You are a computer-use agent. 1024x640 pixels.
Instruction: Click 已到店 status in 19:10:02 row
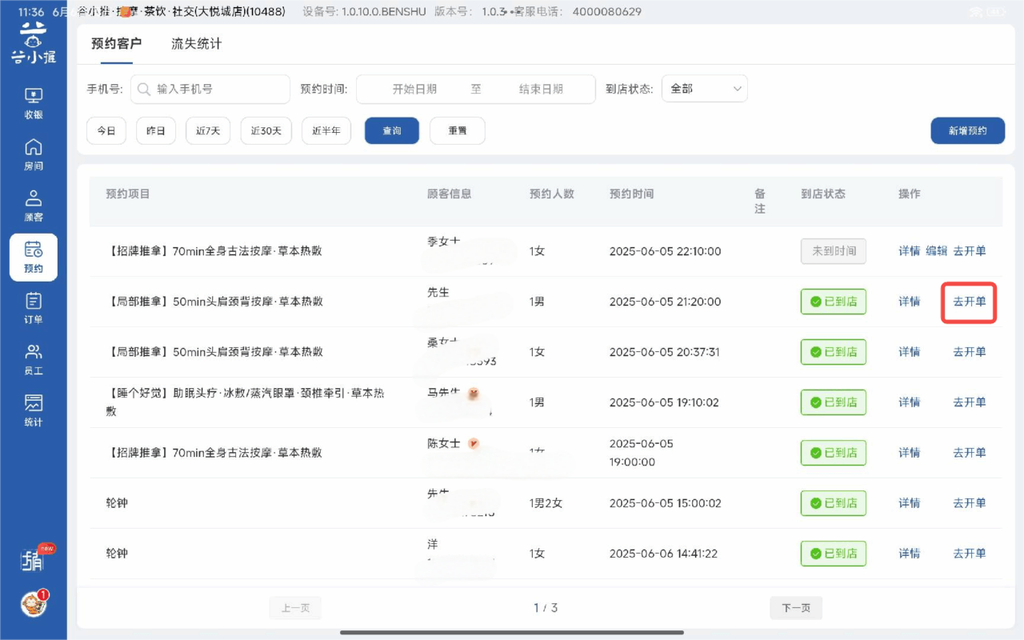point(833,402)
